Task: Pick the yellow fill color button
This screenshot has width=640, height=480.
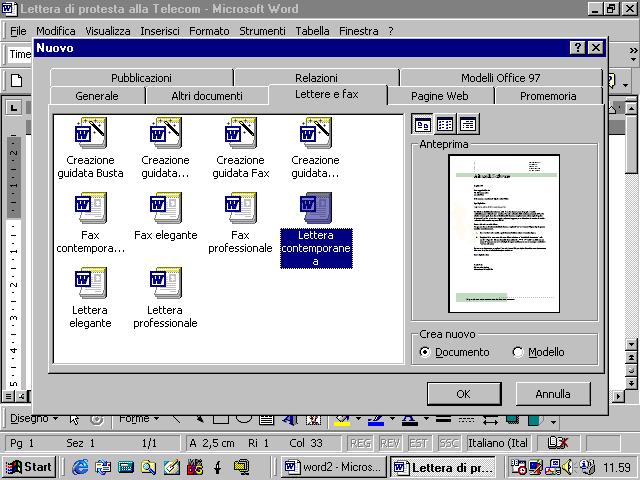Action: pos(342,420)
